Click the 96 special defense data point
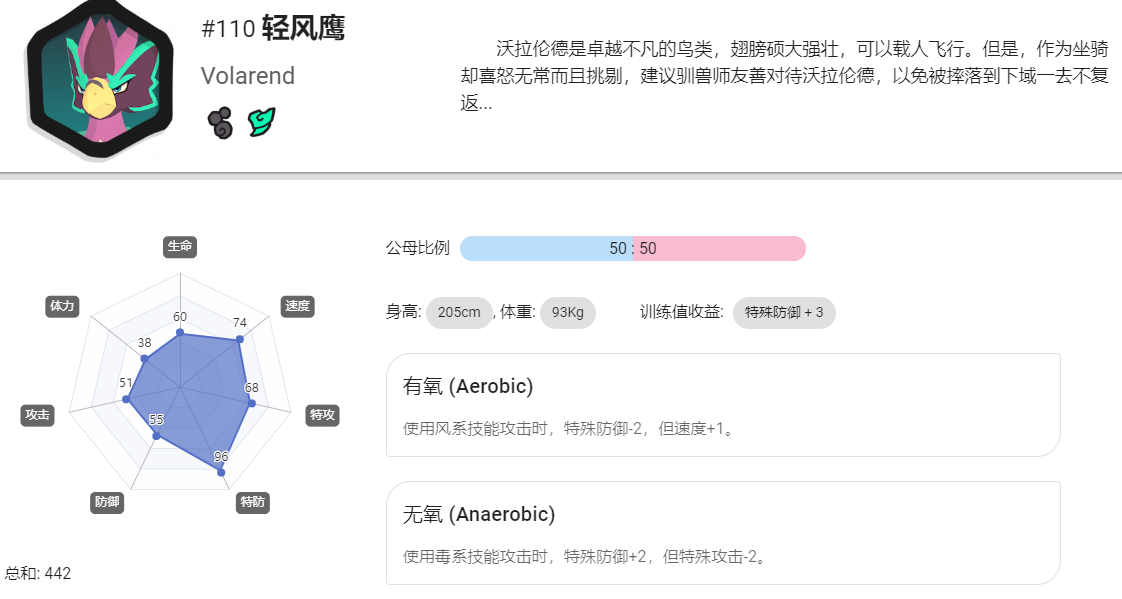1122x599 pixels. point(221,472)
